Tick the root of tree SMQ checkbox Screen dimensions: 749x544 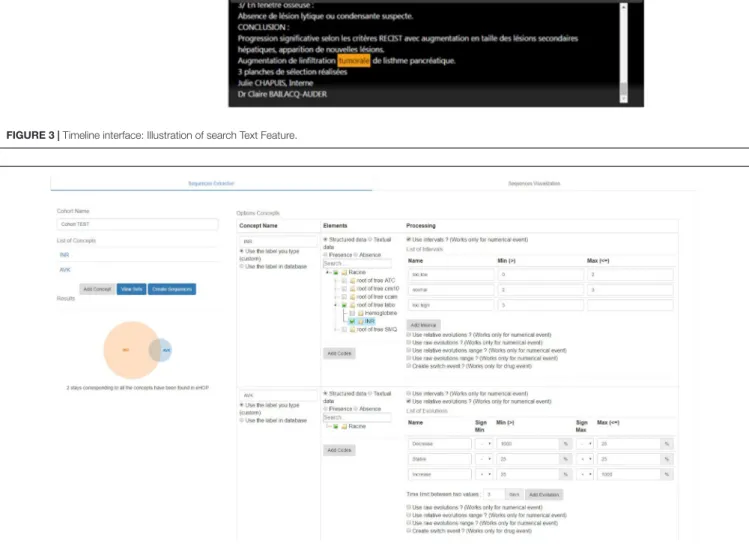click(344, 330)
